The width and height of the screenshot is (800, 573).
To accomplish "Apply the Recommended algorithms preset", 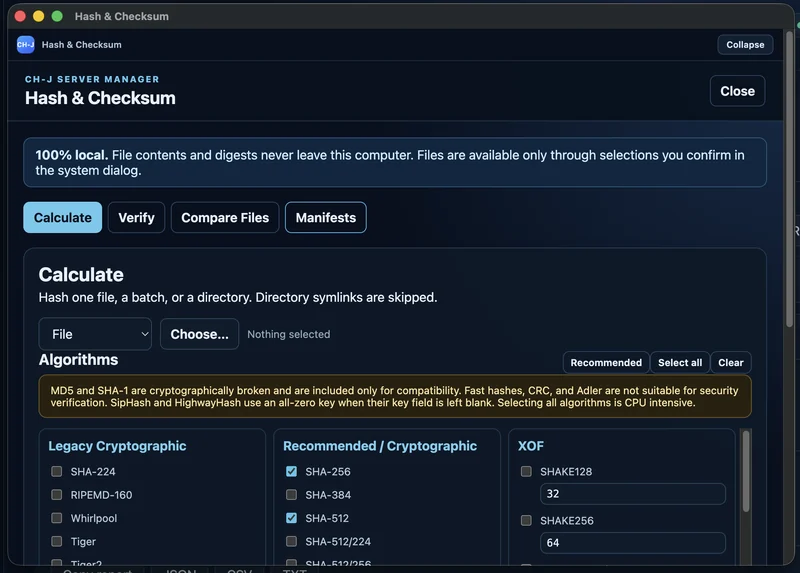I will tap(606, 362).
